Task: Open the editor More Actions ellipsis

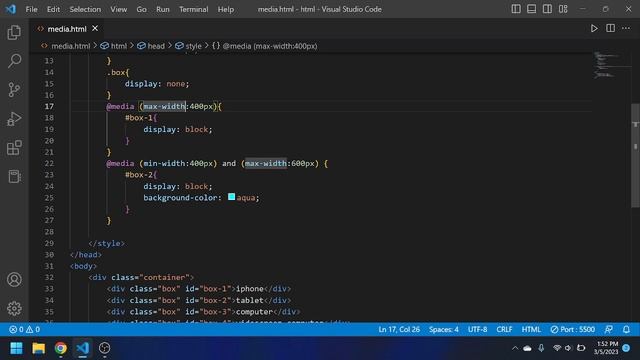Action: (626, 28)
